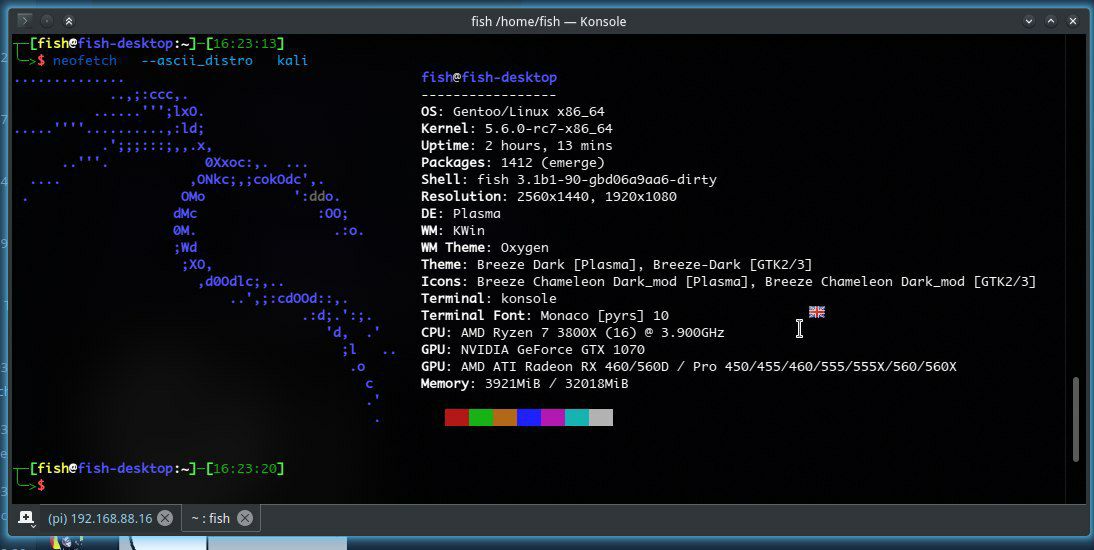
Task: Click the magenta color block
Action: click(x=553, y=417)
